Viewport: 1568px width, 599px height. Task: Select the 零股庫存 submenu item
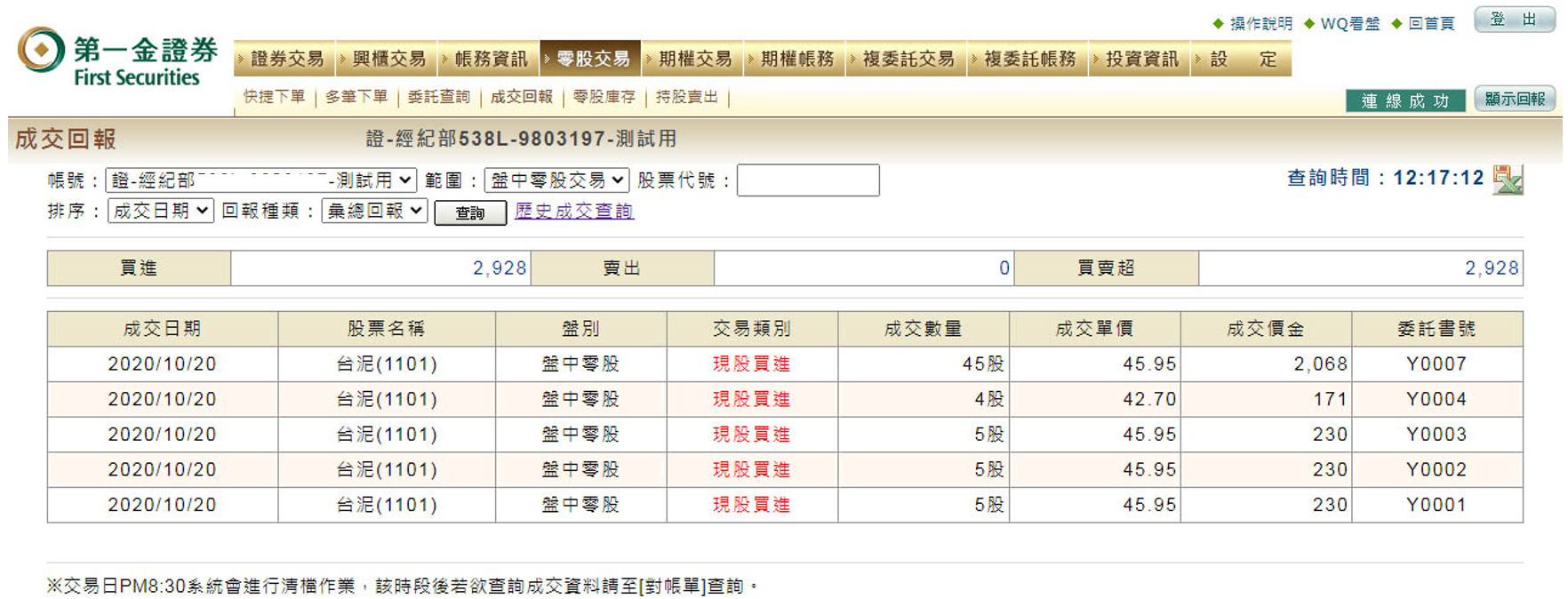604,97
